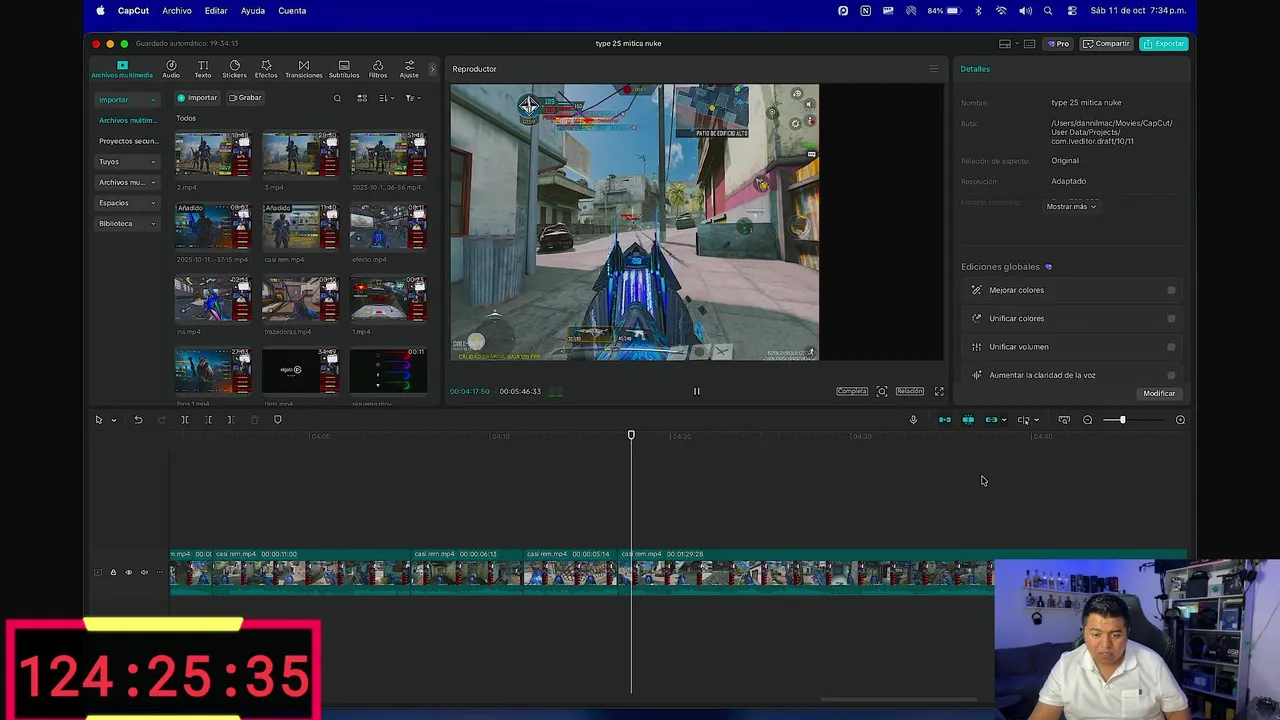Open the Filtros panel
This screenshot has height=720, width=1280.
click(x=378, y=69)
